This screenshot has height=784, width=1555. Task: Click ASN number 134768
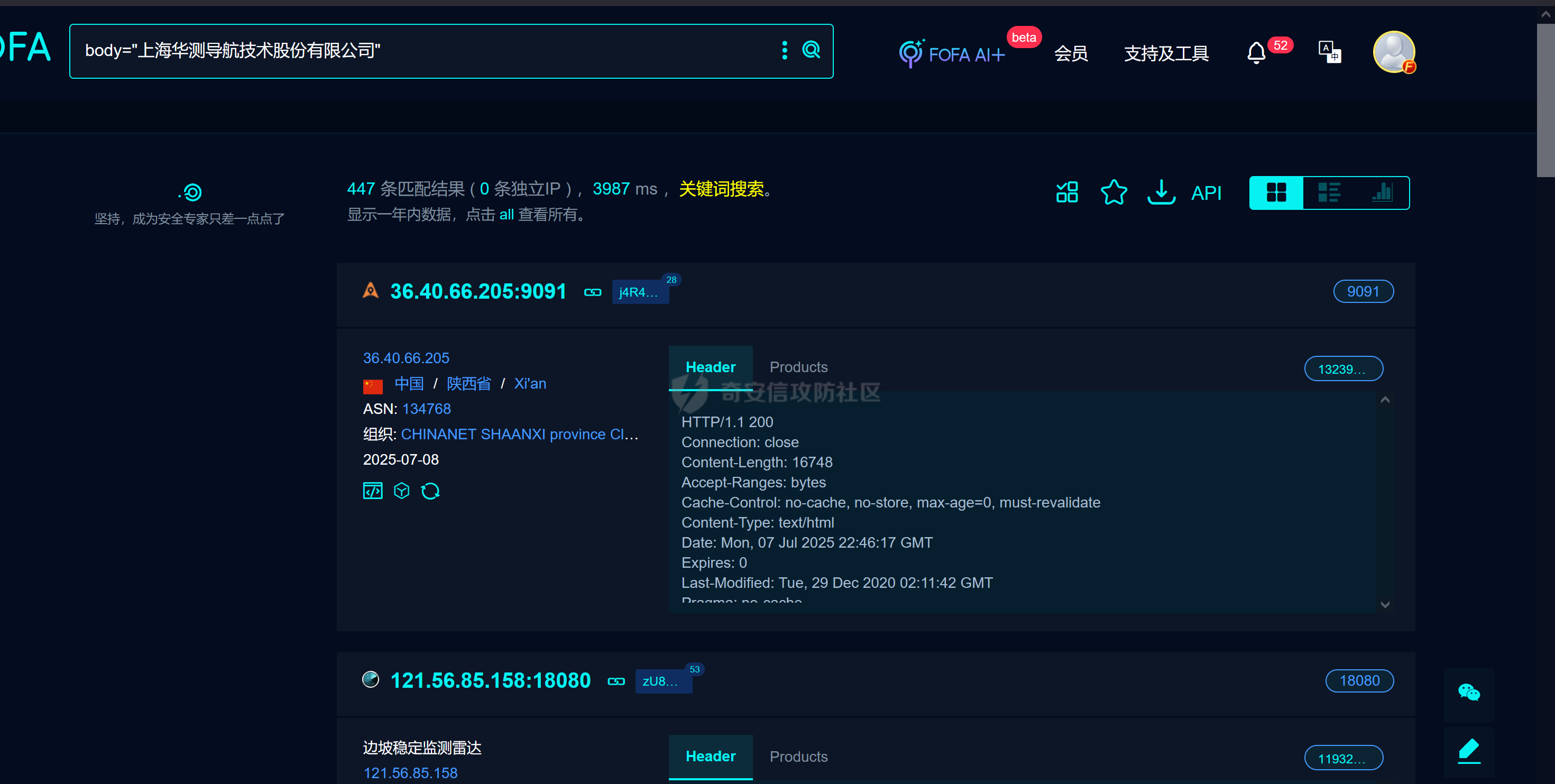[426, 409]
